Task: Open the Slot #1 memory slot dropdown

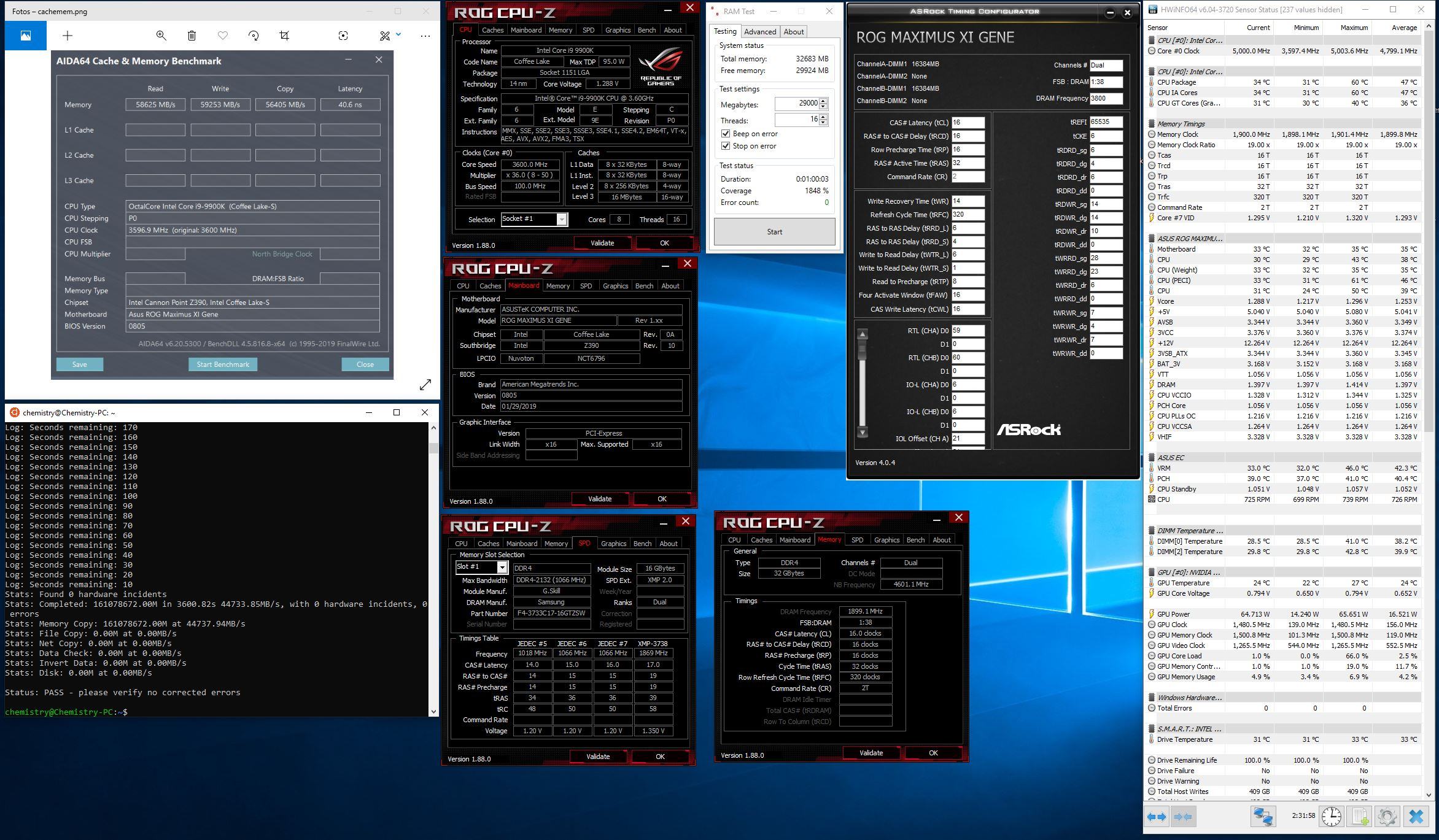Action: pos(502,568)
